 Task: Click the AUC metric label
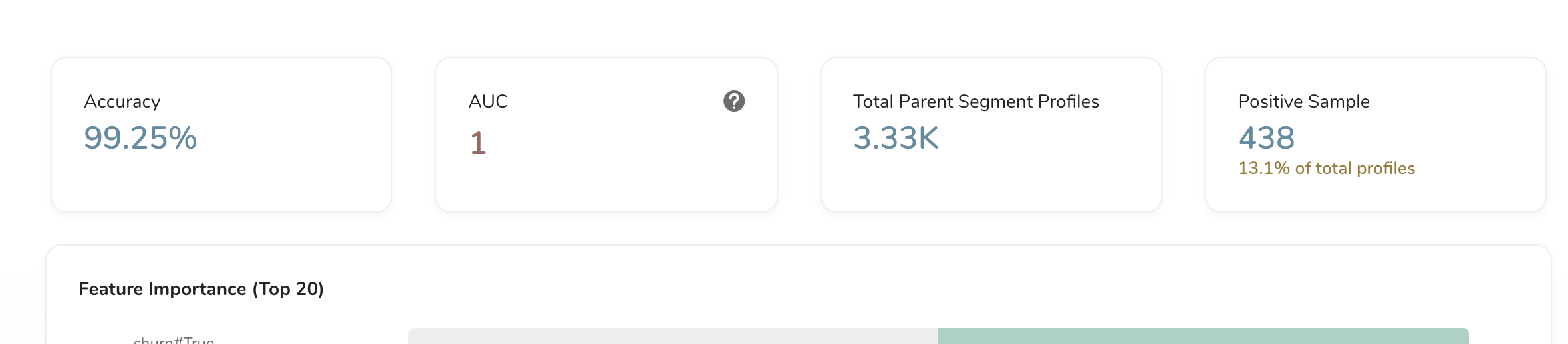point(488,102)
